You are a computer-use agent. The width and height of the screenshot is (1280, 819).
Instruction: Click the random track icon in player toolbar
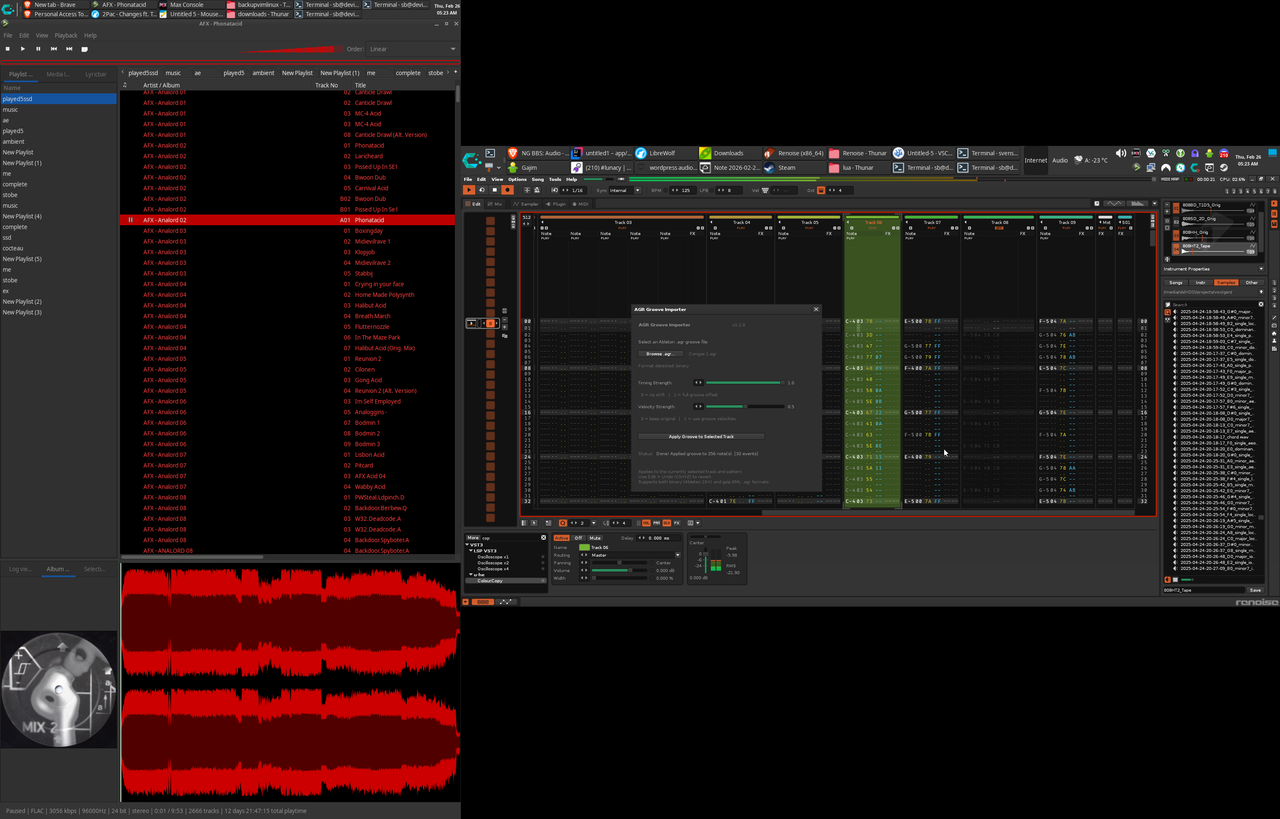[x=84, y=49]
